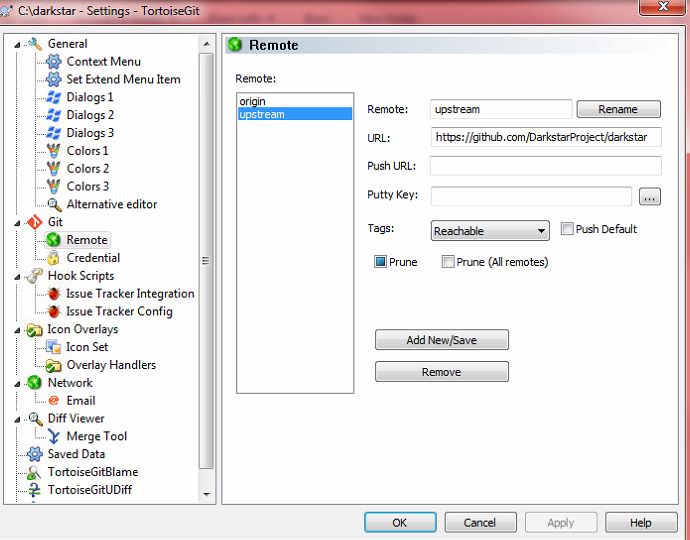The height and width of the screenshot is (540, 690).
Task: Click the Icon Overlays folder icon
Action: [x=34, y=330]
